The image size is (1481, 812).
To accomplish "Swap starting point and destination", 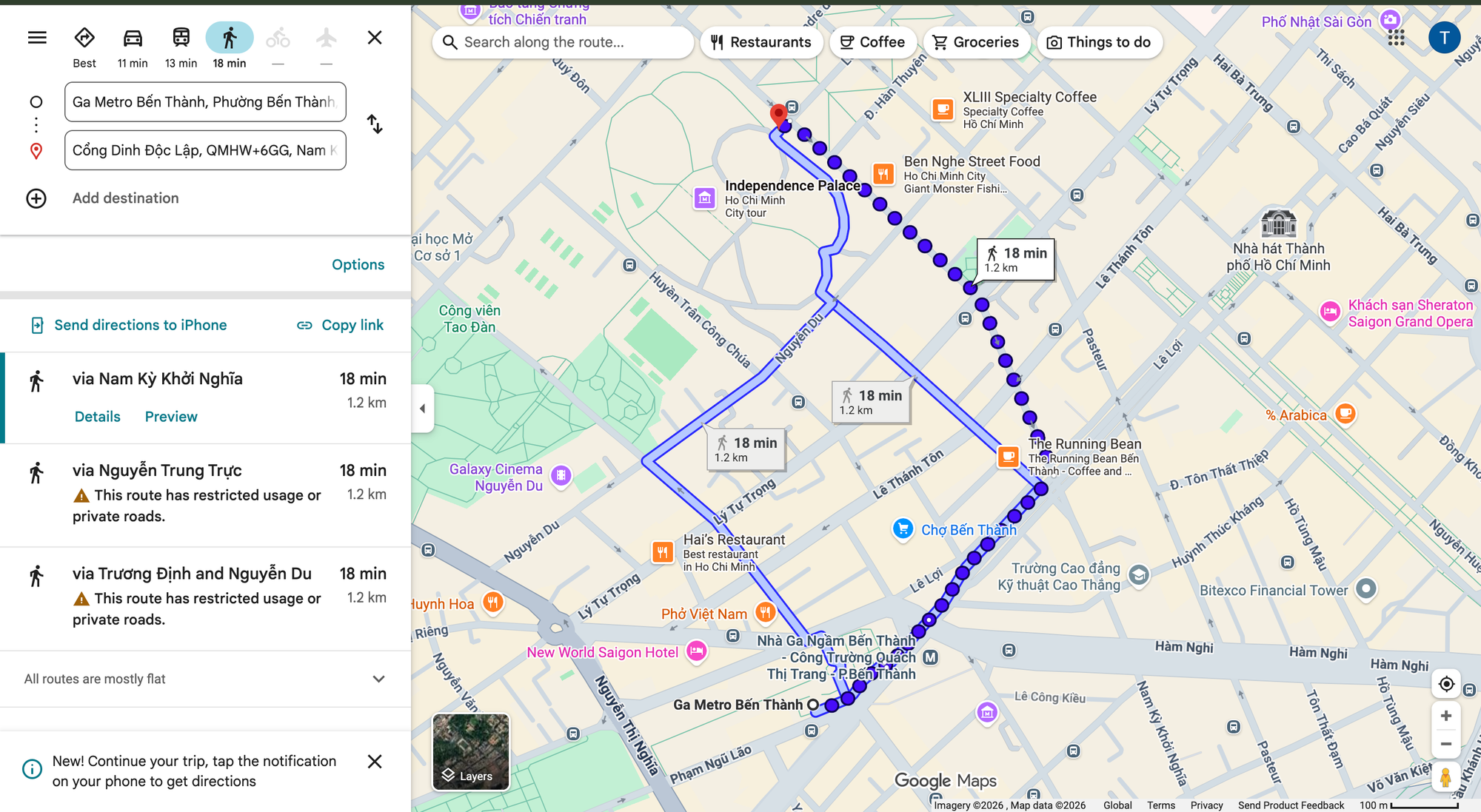I will coord(375,125).
